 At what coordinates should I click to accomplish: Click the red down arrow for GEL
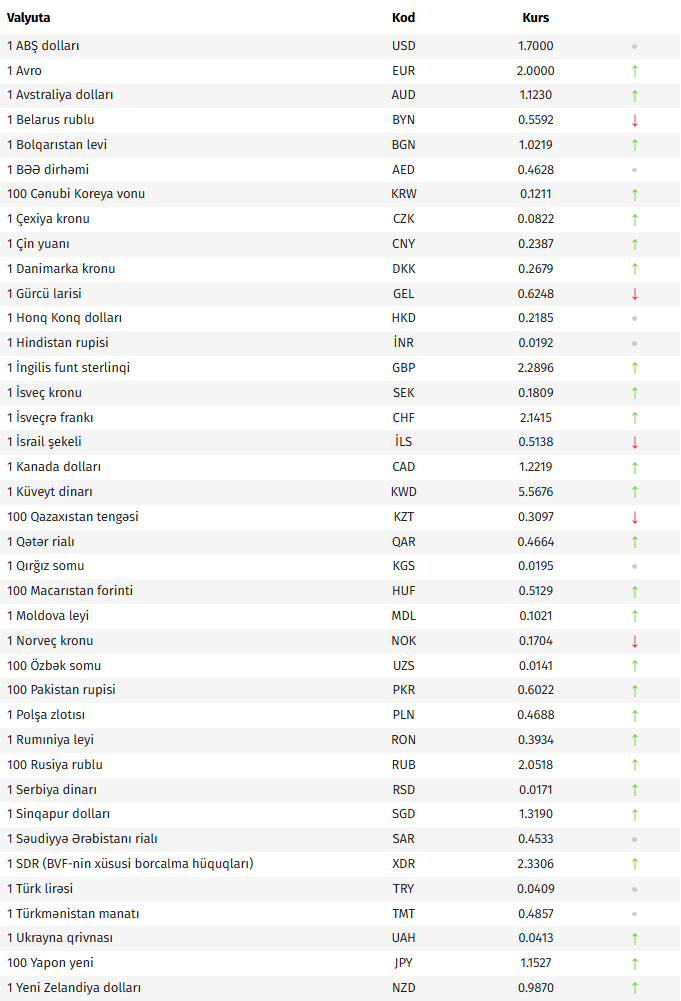pos(634,294)
